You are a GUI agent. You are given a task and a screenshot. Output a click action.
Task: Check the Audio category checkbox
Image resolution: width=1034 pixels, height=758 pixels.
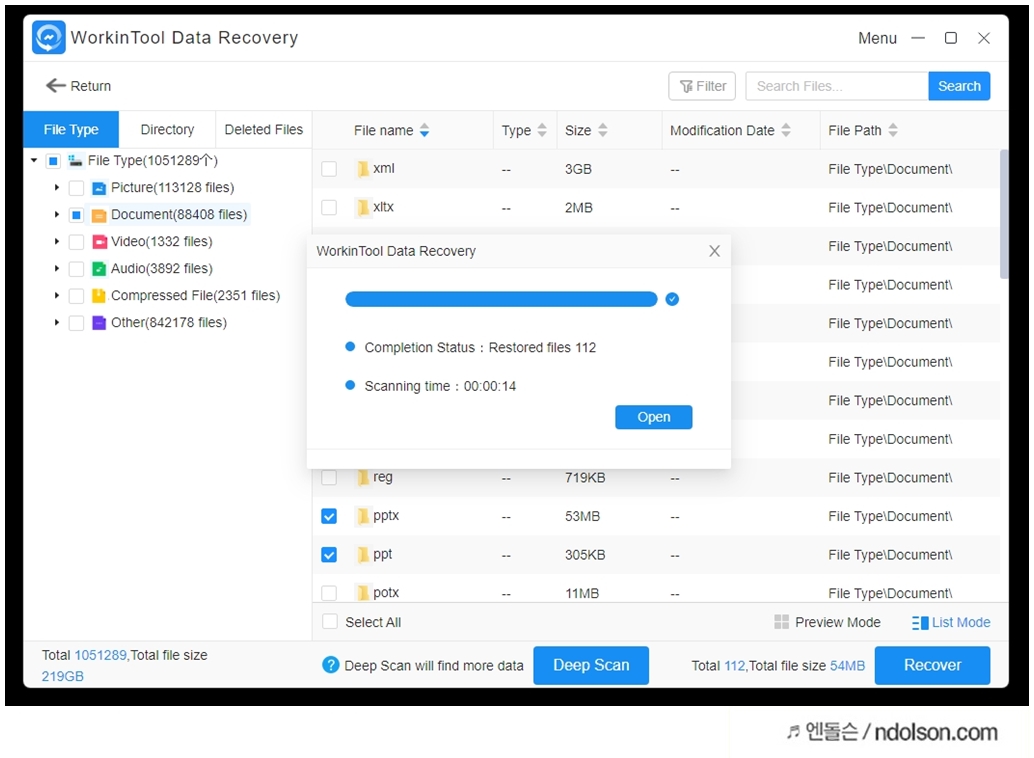76,269
